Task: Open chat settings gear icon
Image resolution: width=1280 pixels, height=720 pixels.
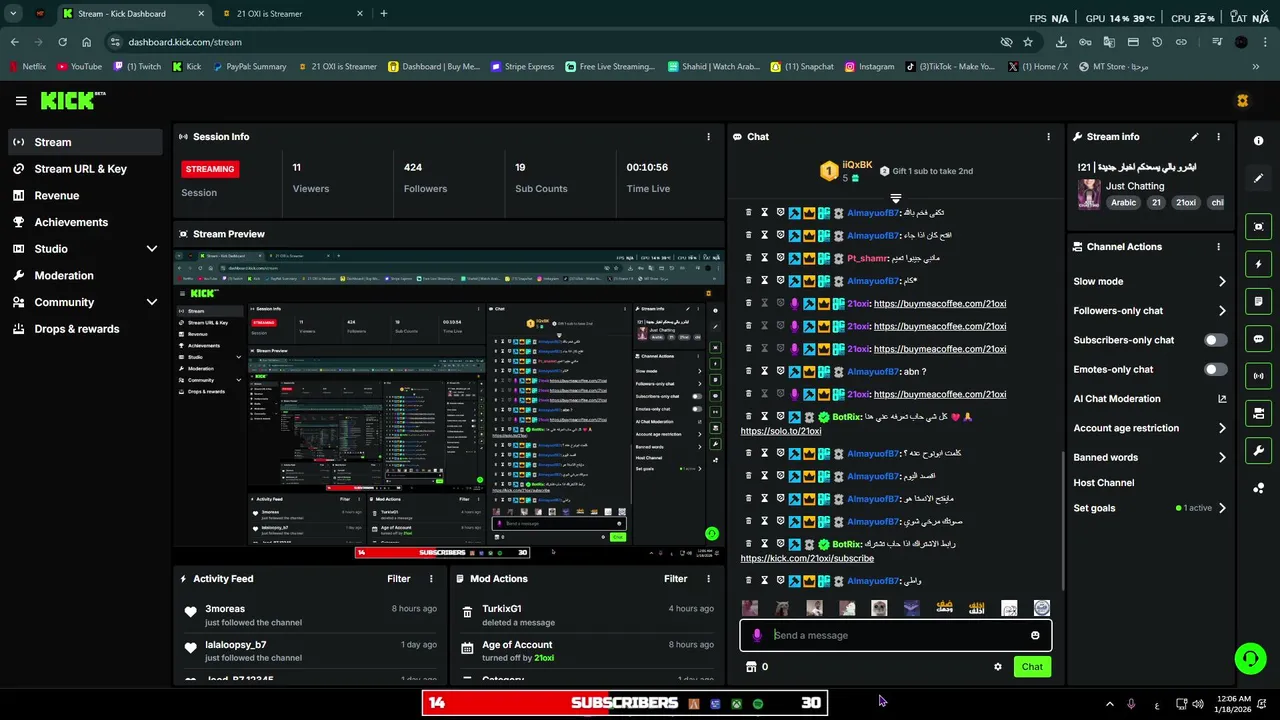Action: [997, 667]
